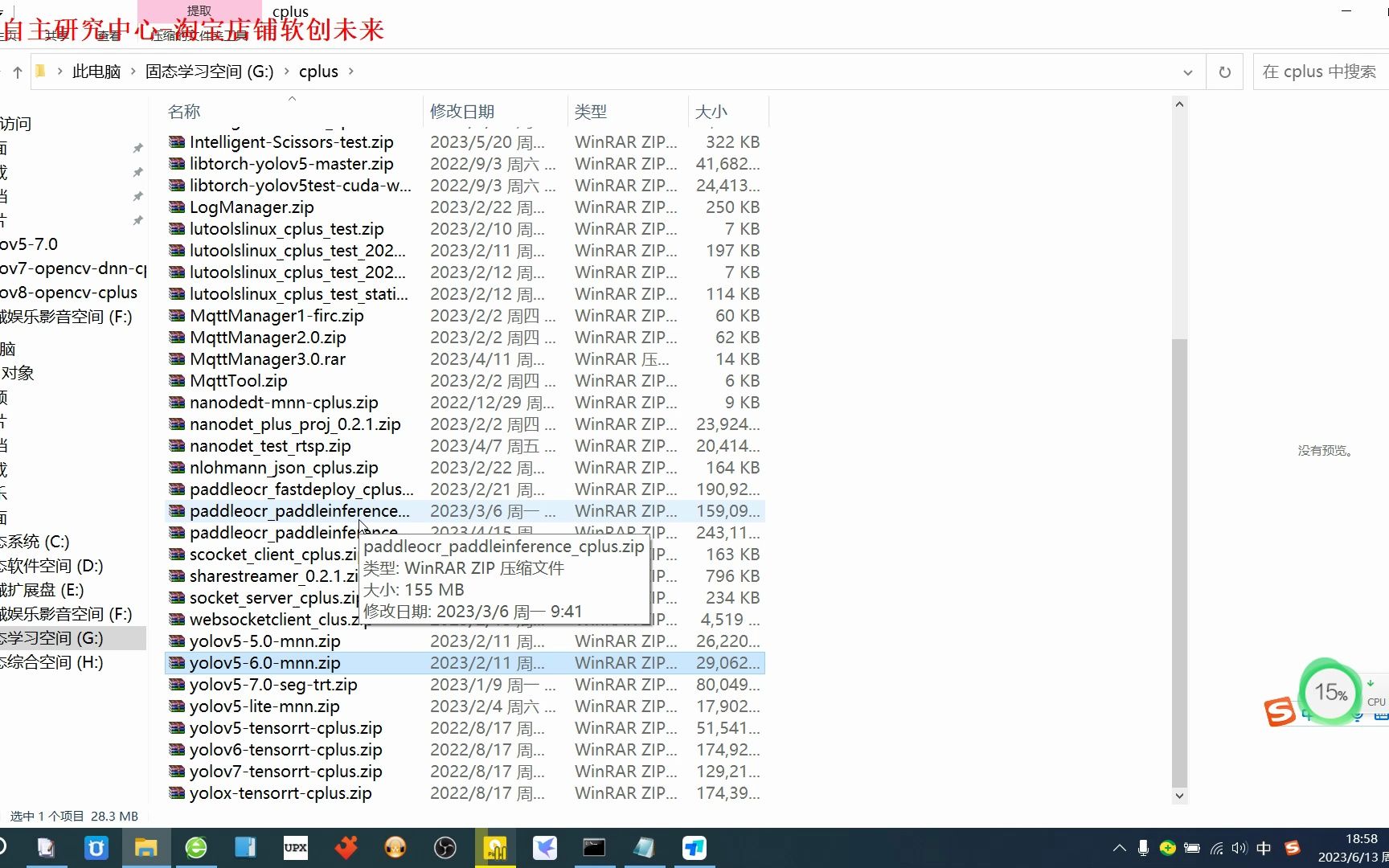The image size is (1389, 868).
Task: Expand the 此电脑 breadcrumb arrow
Action: (132, 72)
